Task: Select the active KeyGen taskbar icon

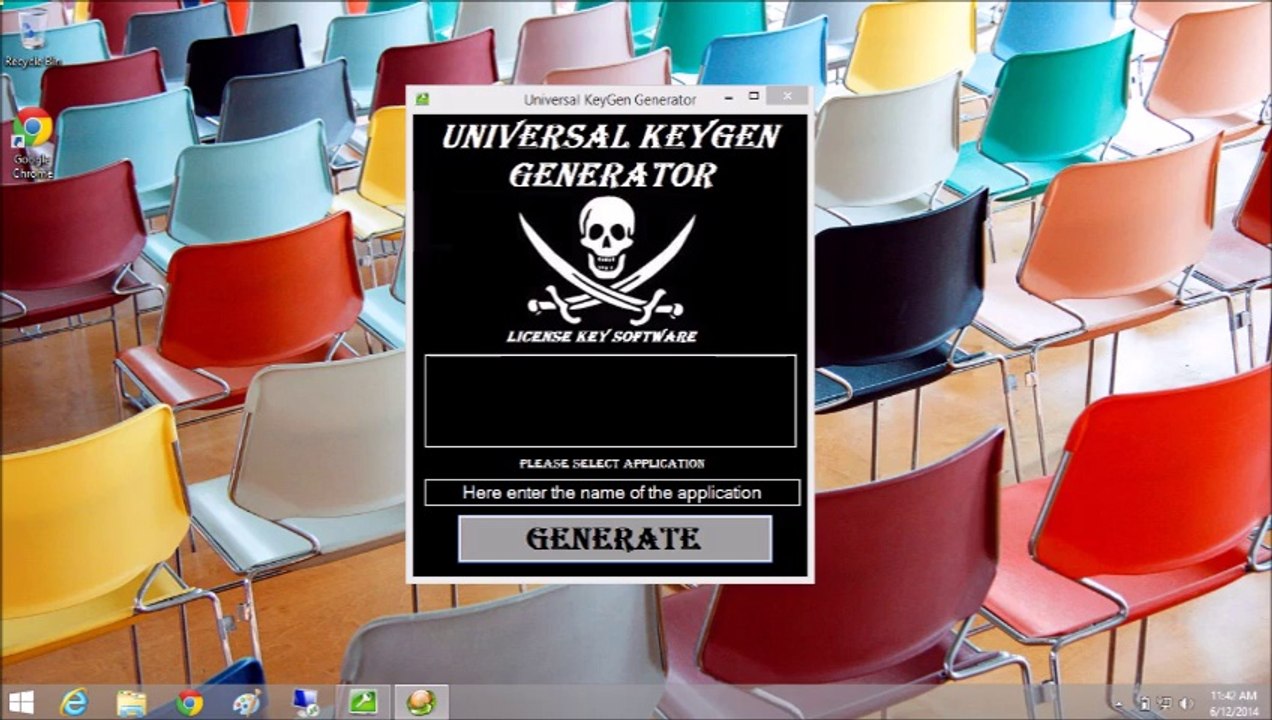Action: [x=421, y=703]
